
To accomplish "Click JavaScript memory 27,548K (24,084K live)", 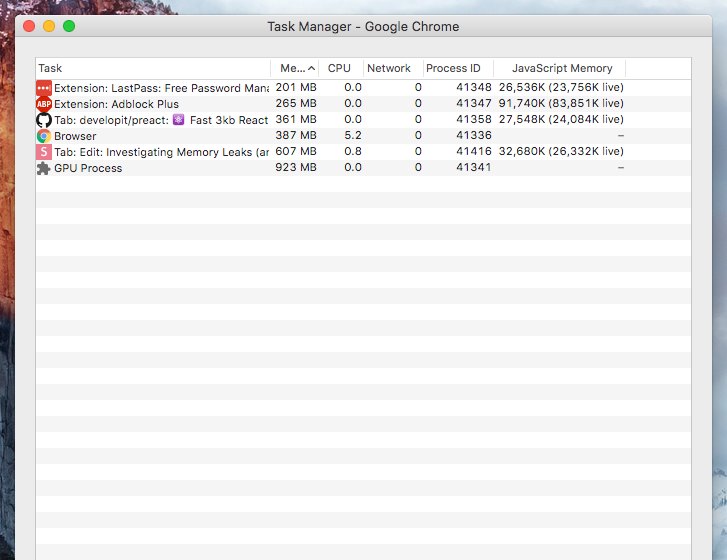I will pos(561,120).
